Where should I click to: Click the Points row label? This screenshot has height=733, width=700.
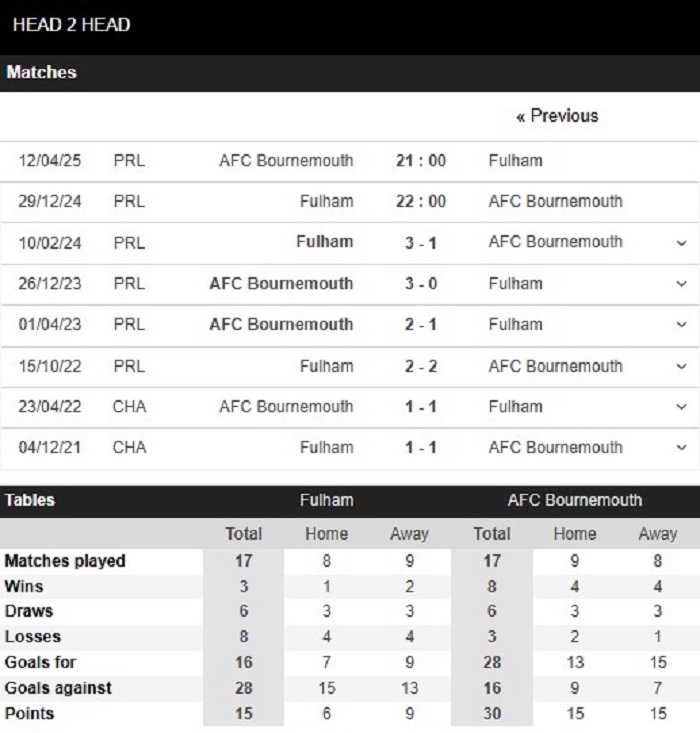29,713
